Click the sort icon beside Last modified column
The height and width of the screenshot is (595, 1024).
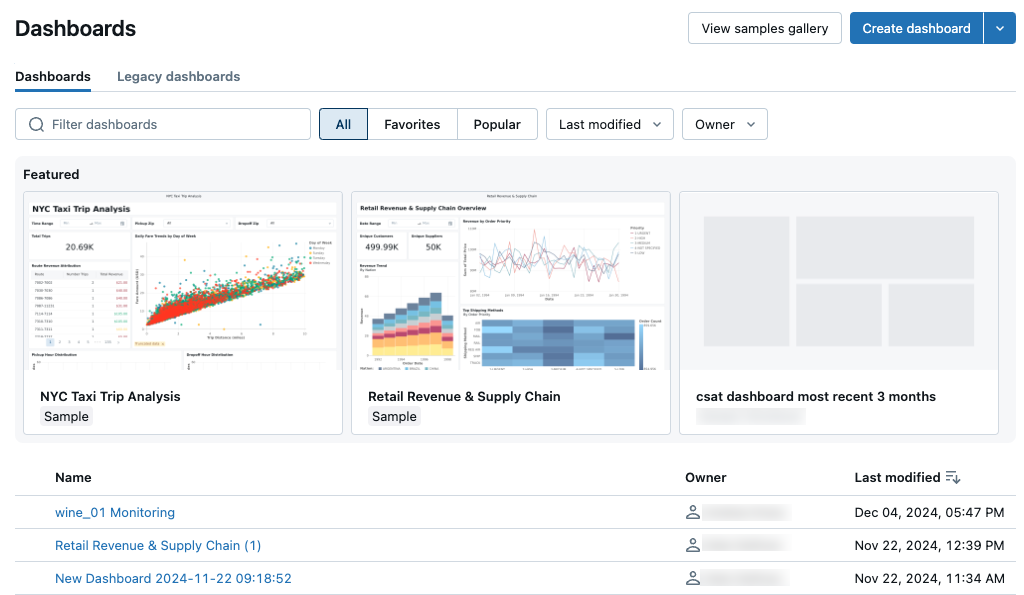coord(952,478)
